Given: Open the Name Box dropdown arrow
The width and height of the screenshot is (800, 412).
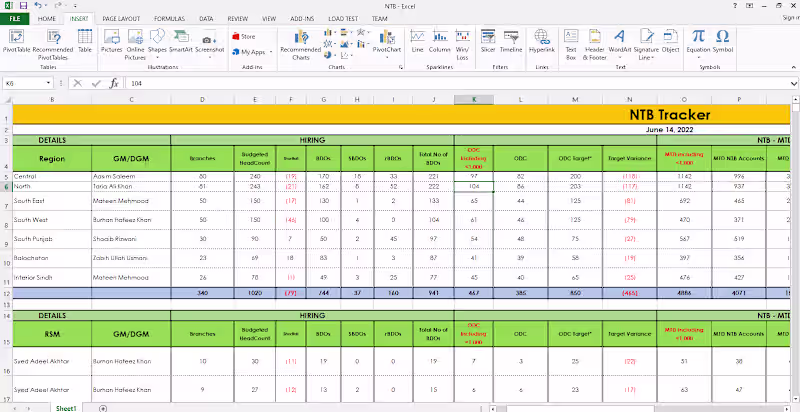Looking at the screenshot, I should (x=48, y=83).
